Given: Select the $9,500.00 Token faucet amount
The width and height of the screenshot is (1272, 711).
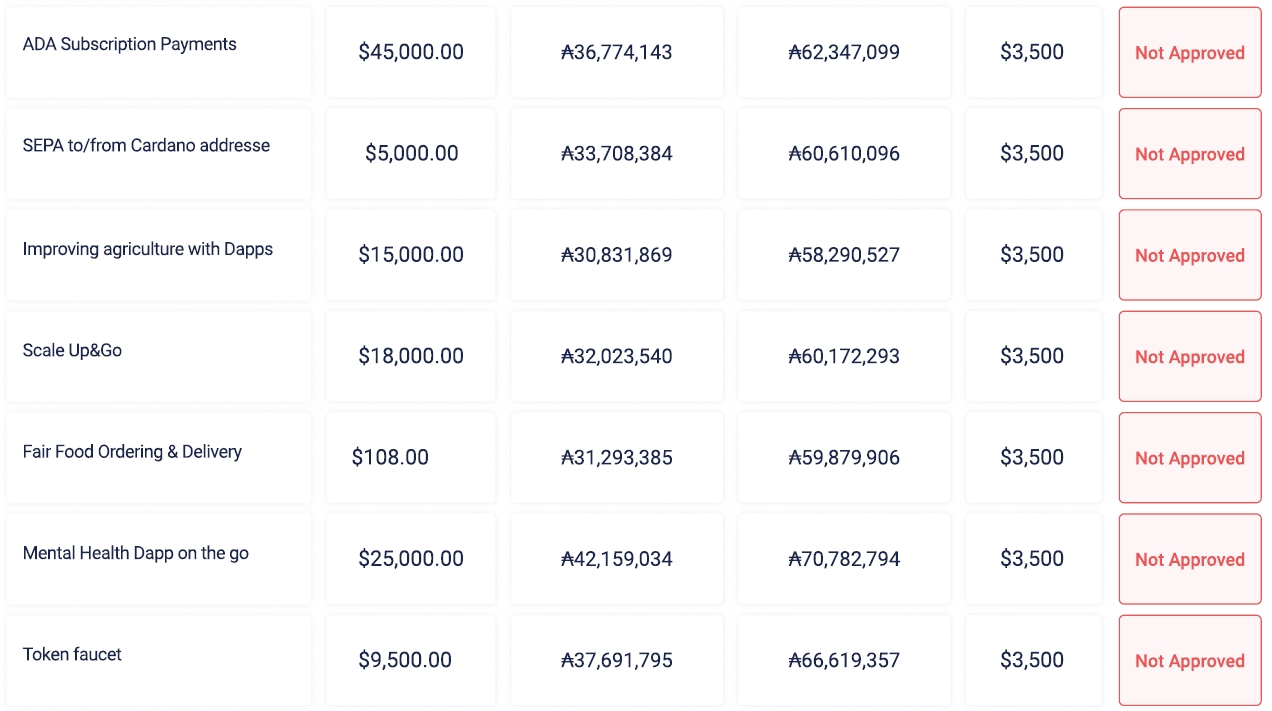Looking at the screenshot, I should (405, 660).
